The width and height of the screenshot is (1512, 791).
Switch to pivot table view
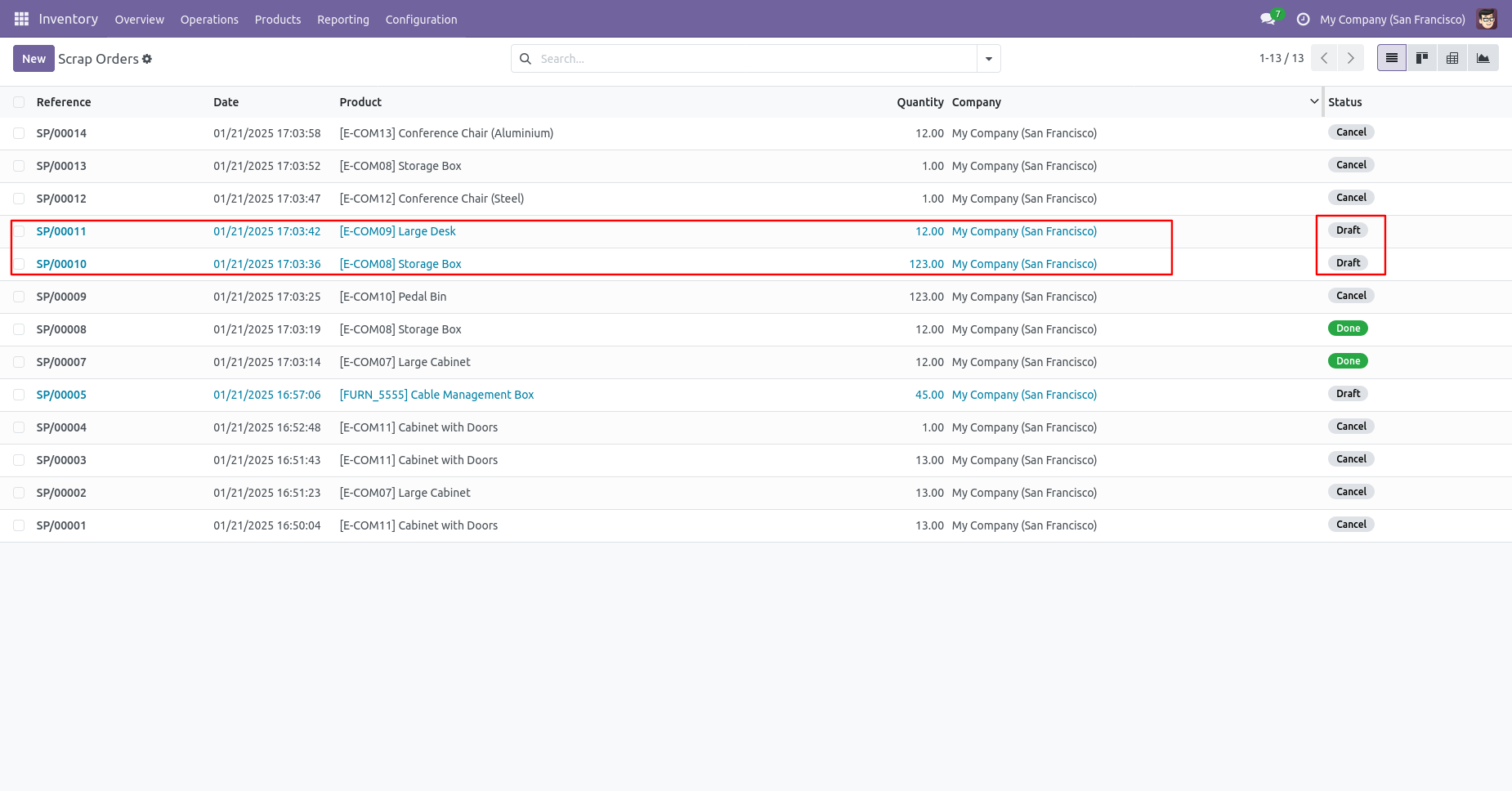pyautogui.click(x=1452, y=58)
